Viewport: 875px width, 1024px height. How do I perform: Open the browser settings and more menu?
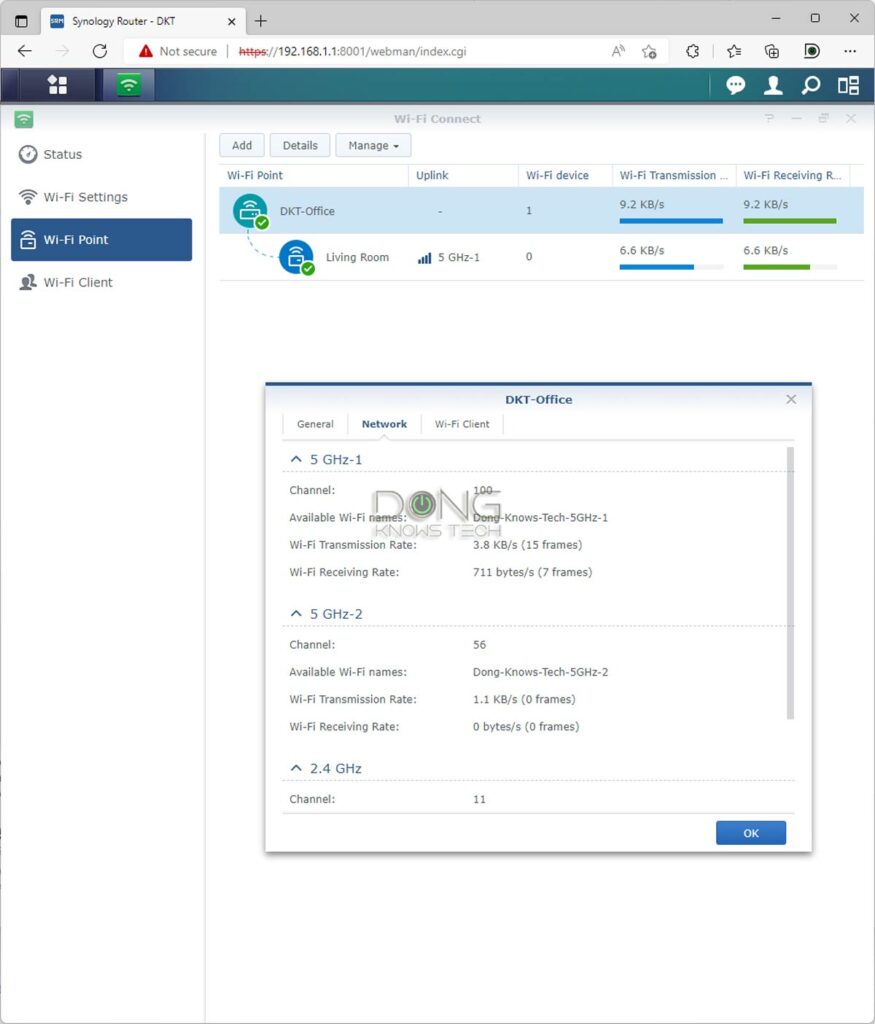click(x=850, y=51)
